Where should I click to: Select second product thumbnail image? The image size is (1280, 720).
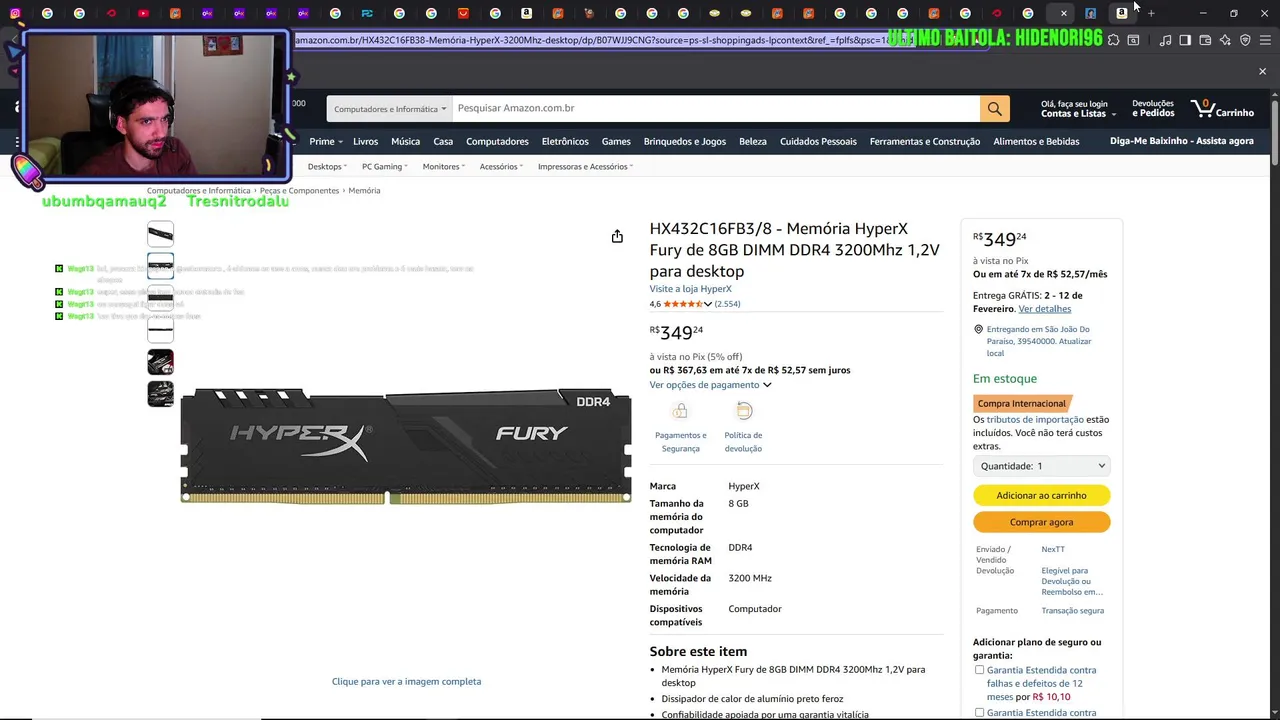[x=160, y=266]
